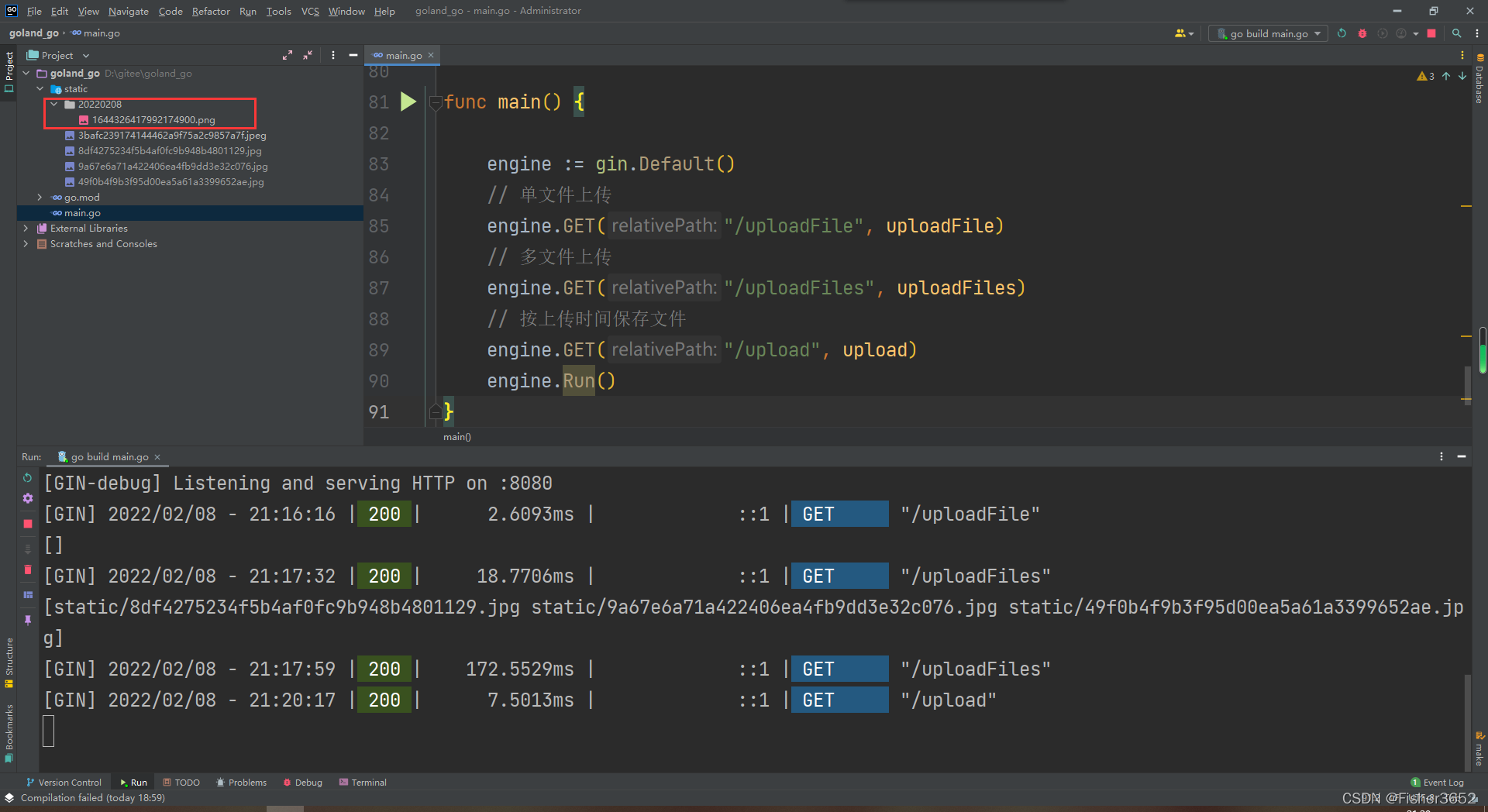Collapse the static folder
1488x812 pixels.
[x=40, y=88]
